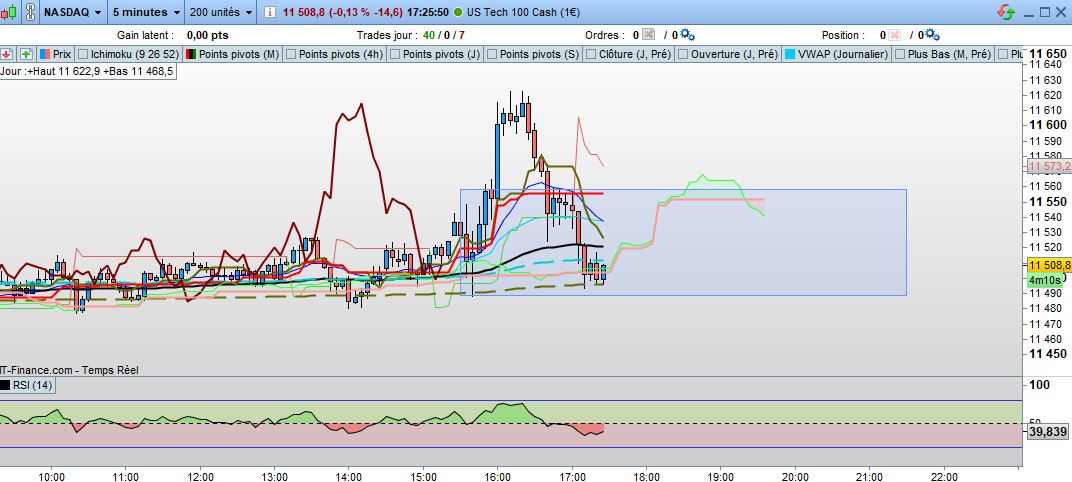Enable the Points pivots (J) checkbox
The width and height of the screenshot is (1072, 482).
click(x=395, y=54)
